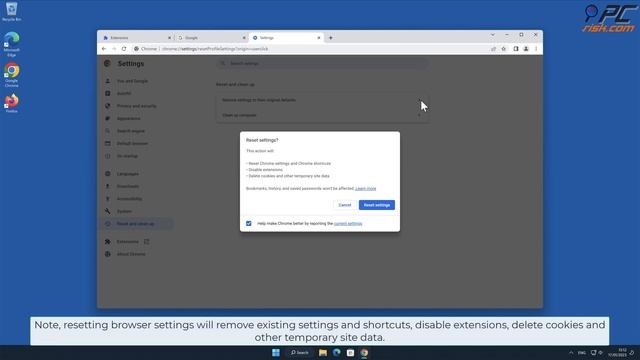
Task: Close the Settings tab
Action: click(x=319, y=38)
